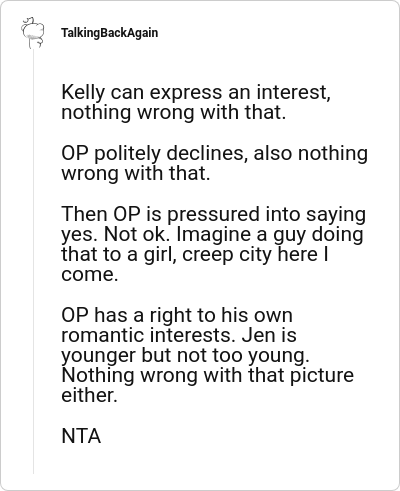
Task: Click the word 'either.' ending fourth paragraph
Action: [89, 395]
